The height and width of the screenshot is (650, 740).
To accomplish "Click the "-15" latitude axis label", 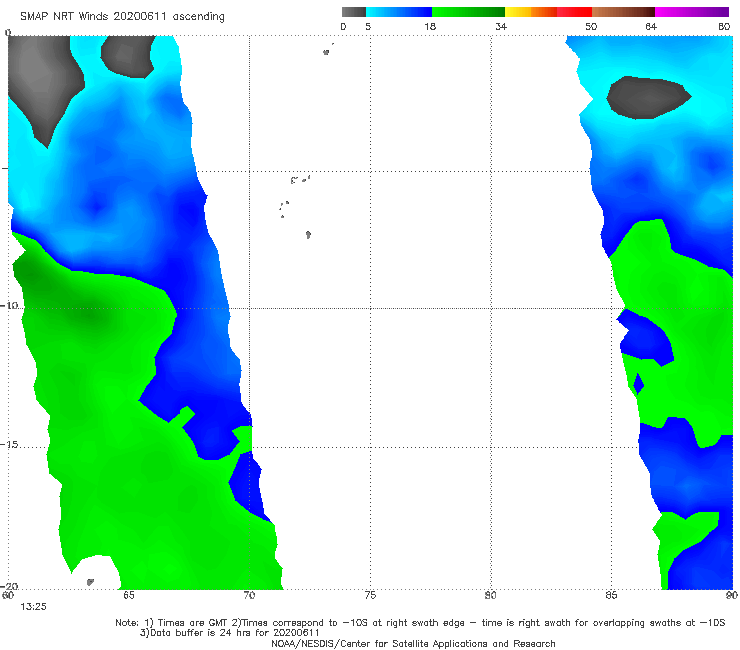I will coord(9,445).
